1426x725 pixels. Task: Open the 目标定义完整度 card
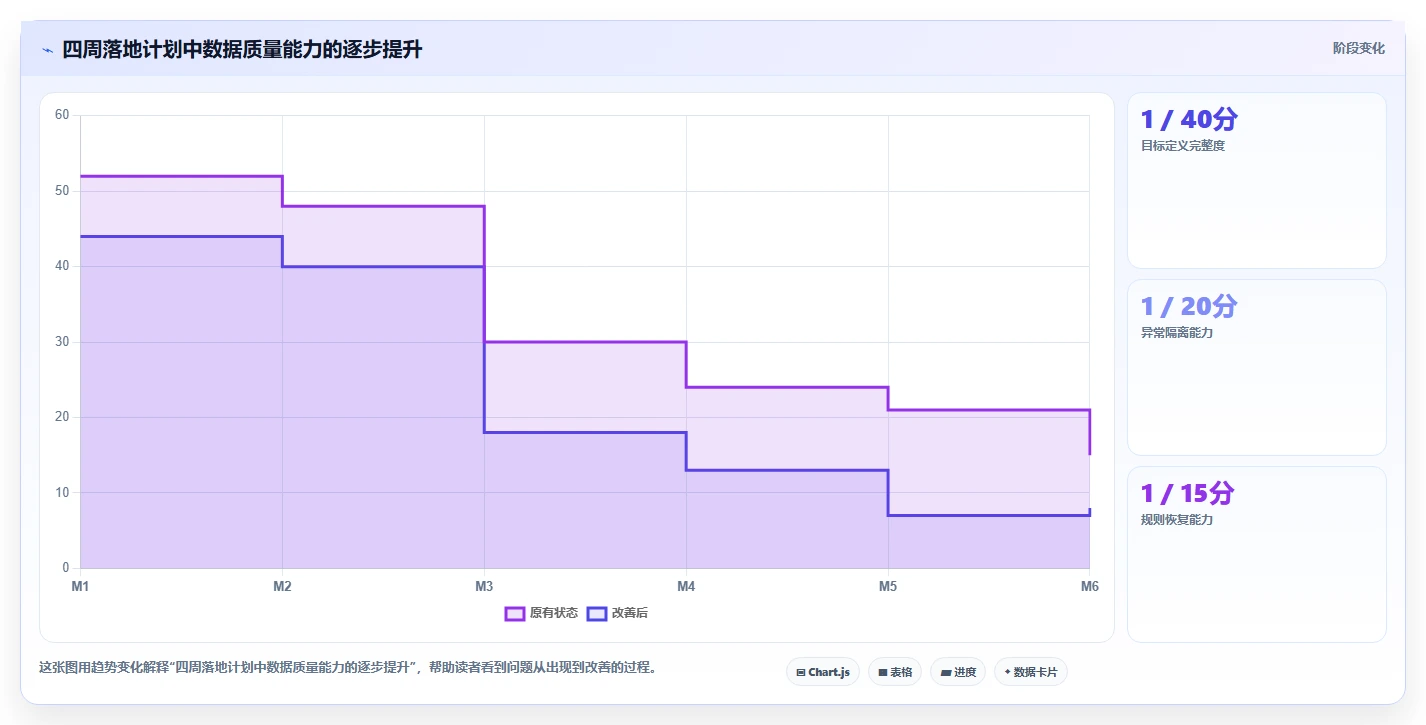click(x=1257, y=181)
